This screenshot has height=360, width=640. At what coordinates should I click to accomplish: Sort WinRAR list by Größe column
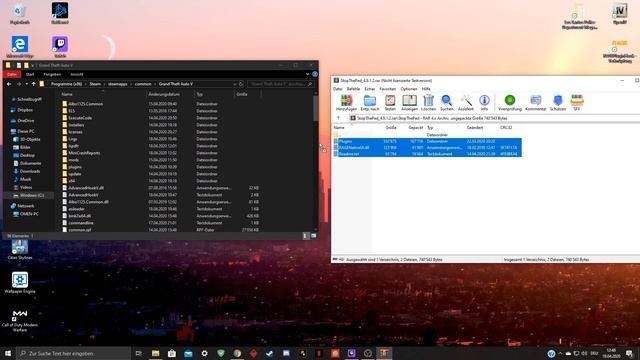pyautogui.click(x=391, y=128)
